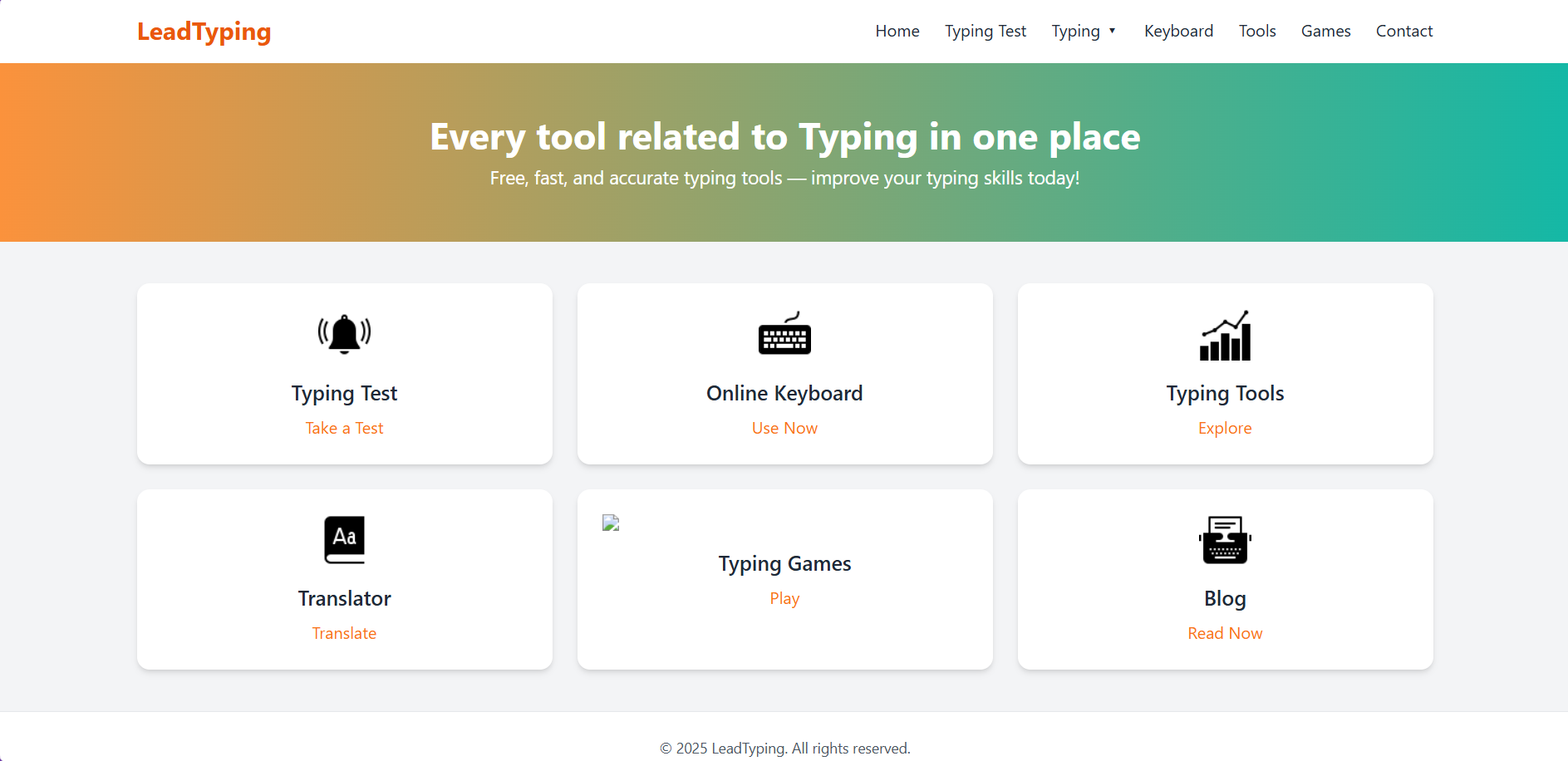The width and height of the screenshot is (1568, 761).
Task: Click the bar chart icon above Typing Tools
Action: click(x=1225, y=336)
